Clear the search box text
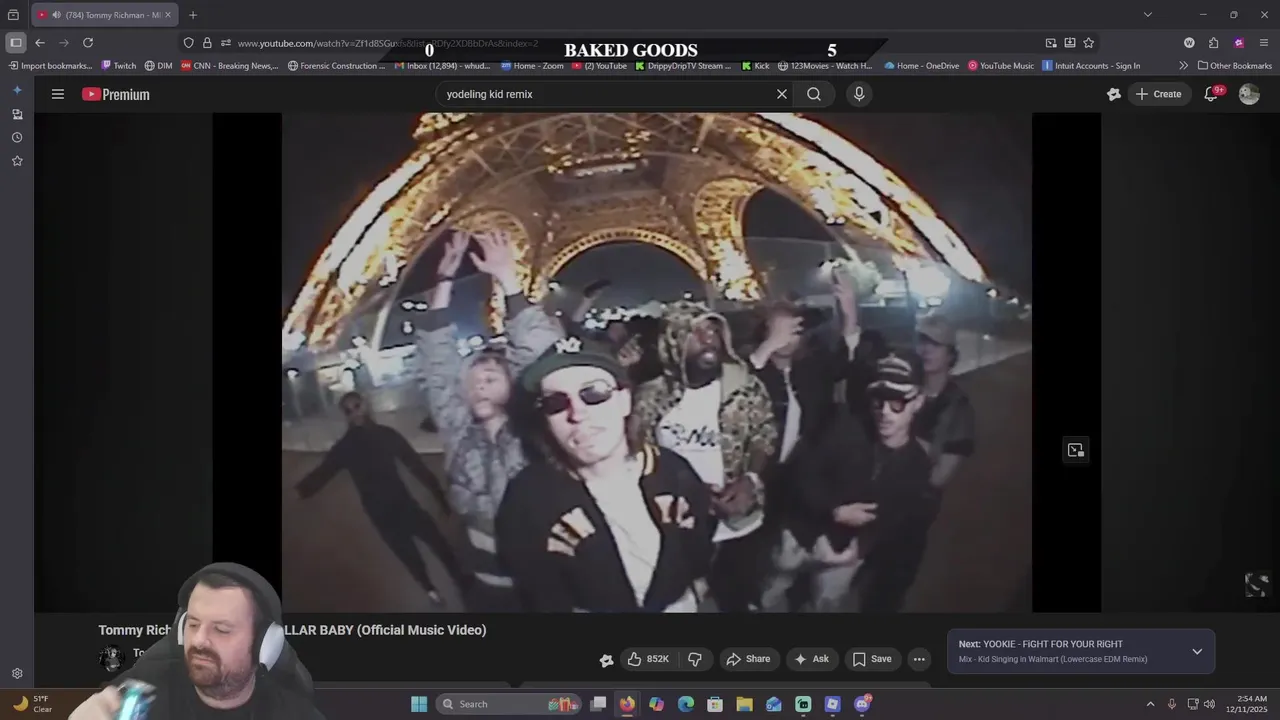The image size is (1280, 720). point(782,94)
